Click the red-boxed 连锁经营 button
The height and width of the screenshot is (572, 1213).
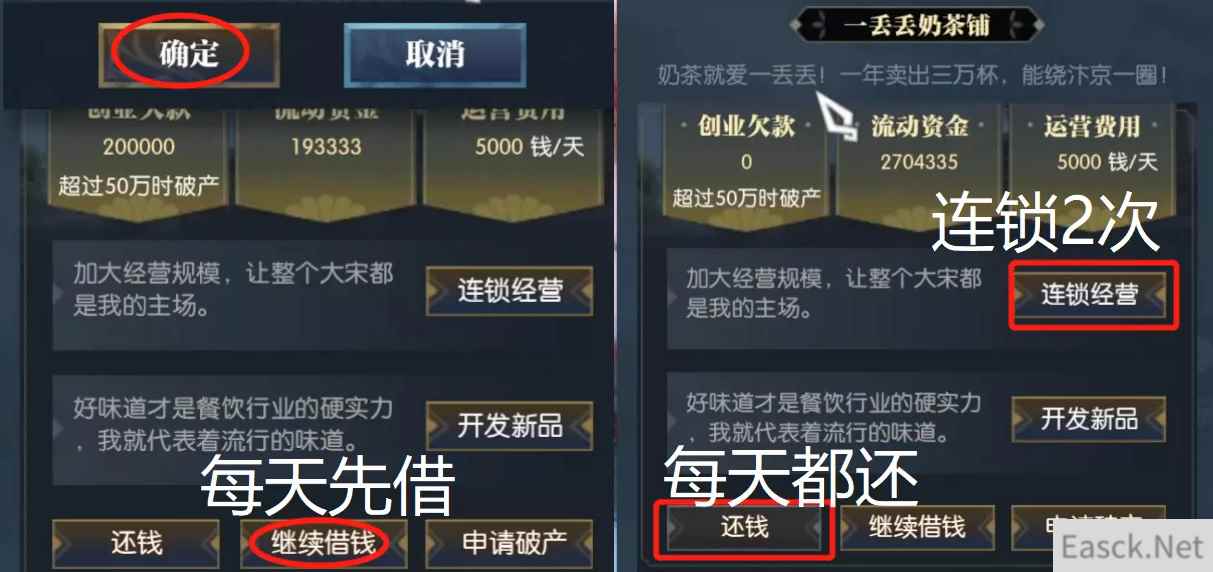[x=1089, y=295]
